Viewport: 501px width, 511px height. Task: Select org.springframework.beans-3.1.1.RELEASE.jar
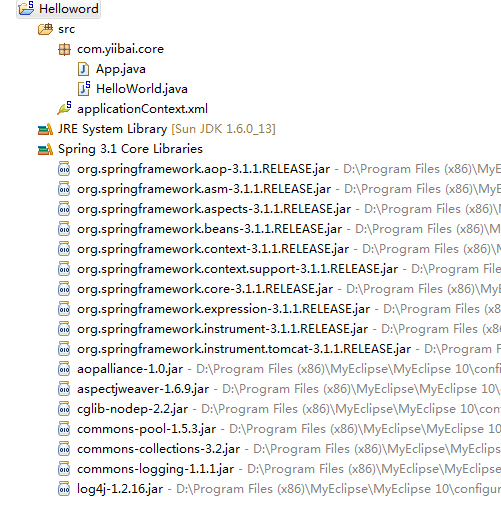pos(209,229)
